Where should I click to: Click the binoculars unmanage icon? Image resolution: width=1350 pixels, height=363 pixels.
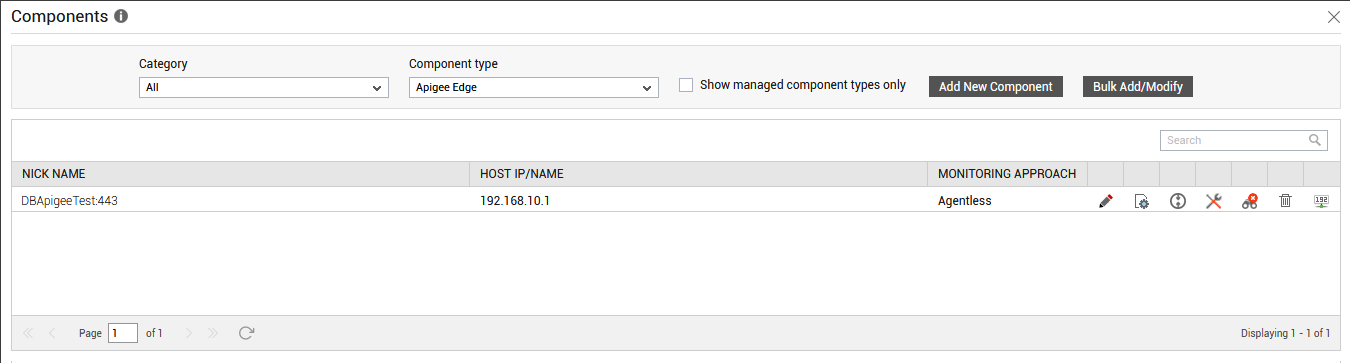click(1250, 201)
